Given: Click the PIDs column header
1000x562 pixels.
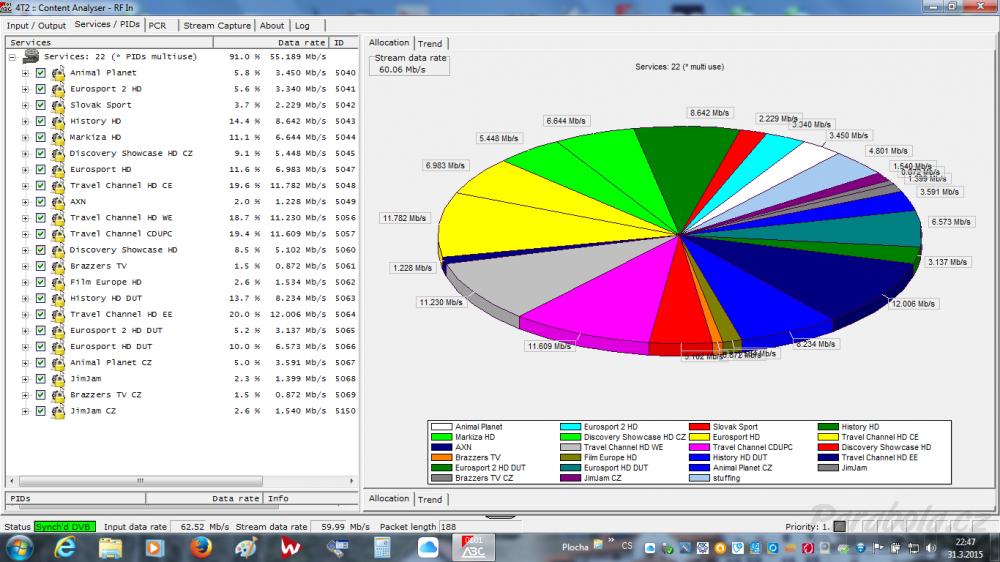Looking at the screenshot, I should (76, 499).
